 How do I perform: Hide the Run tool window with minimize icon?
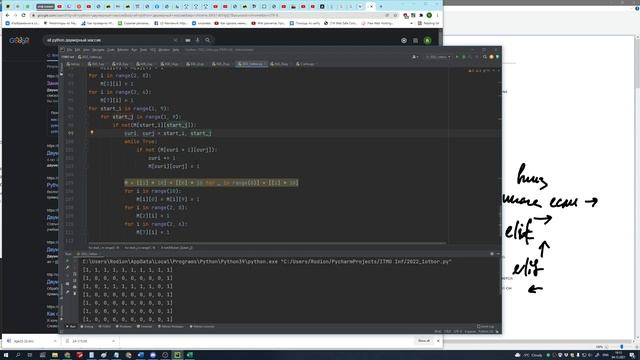pyautogui.click(x=498, y=254)
